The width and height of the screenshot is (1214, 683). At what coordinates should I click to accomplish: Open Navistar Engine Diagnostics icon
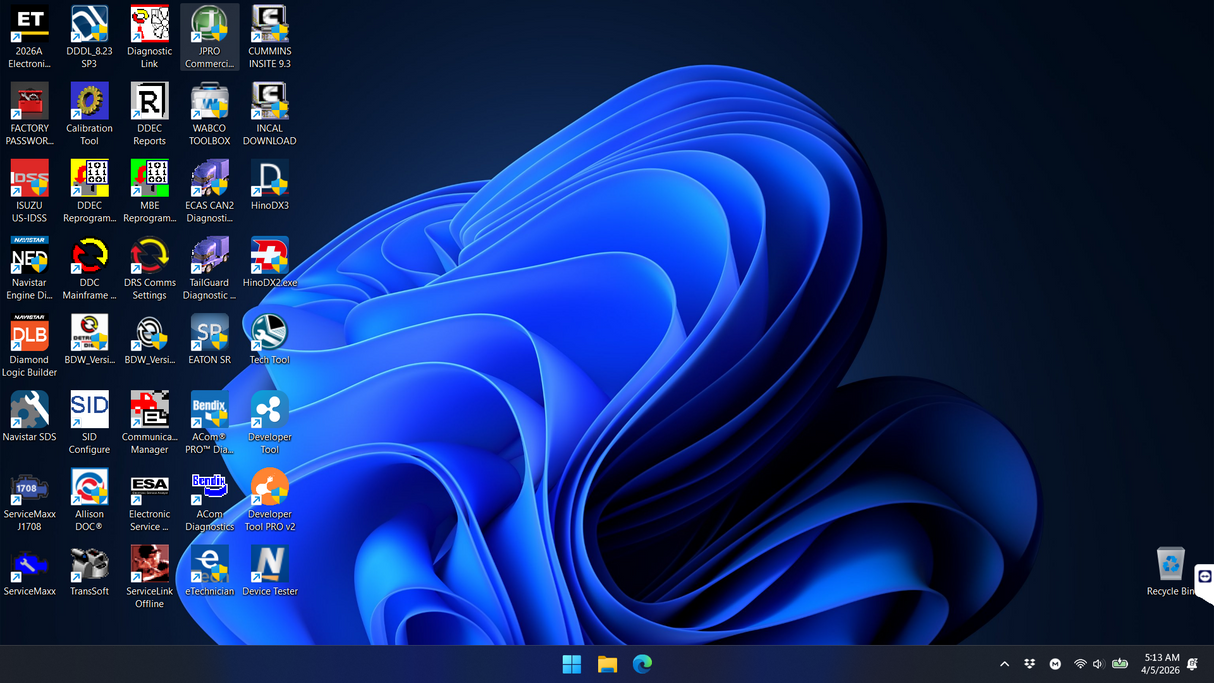[x=29, y=268]
